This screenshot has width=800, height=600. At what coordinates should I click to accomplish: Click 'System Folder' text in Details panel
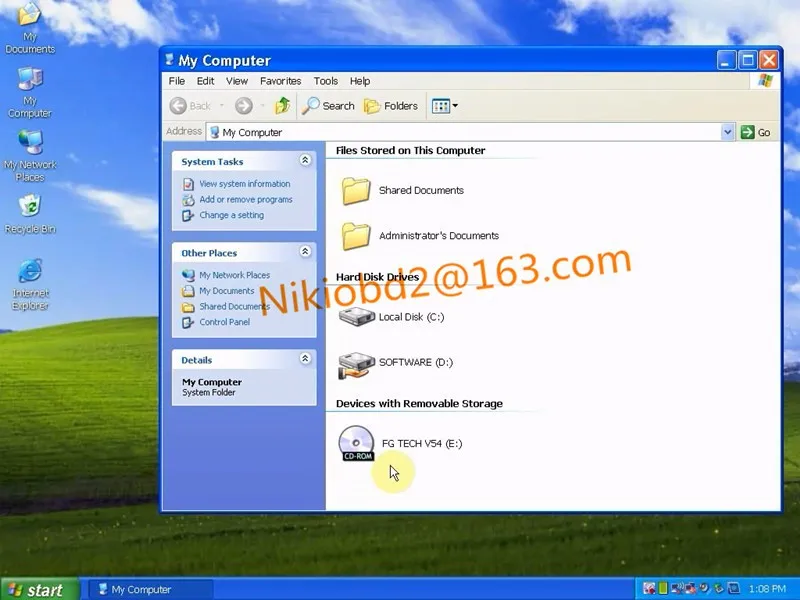(209, 392)
